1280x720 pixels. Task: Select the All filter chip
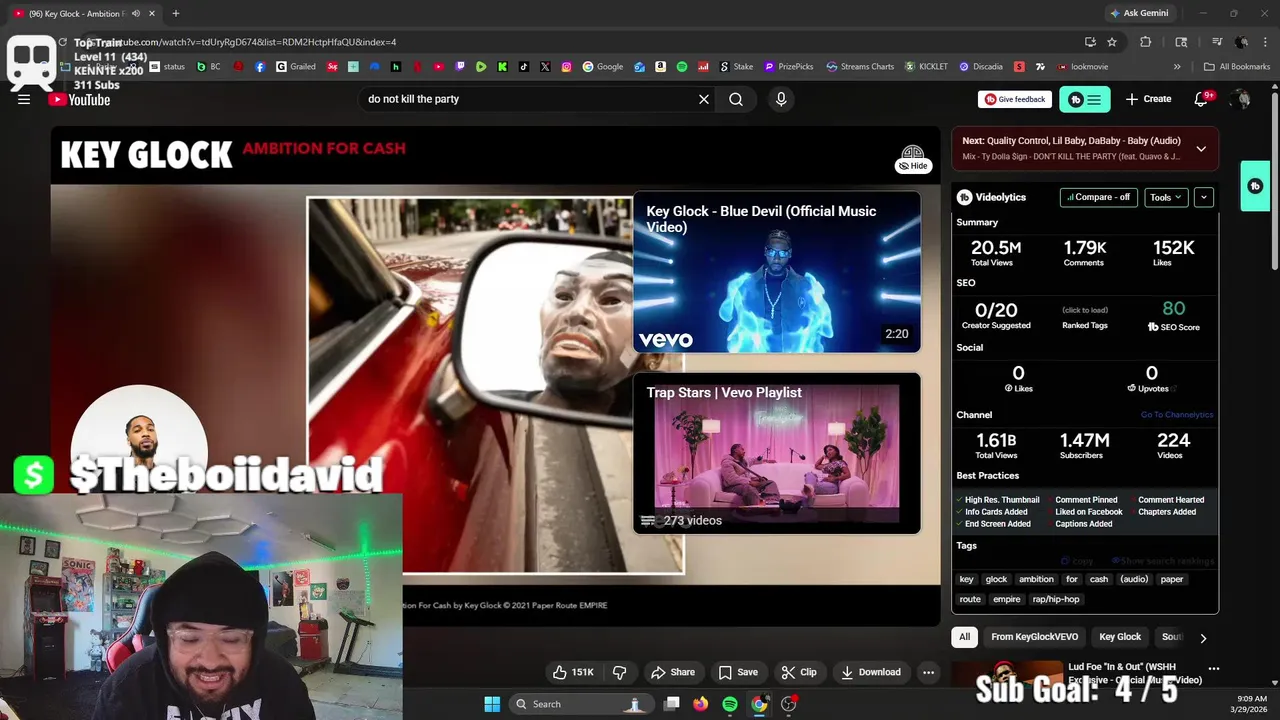[x=965, y=637]
